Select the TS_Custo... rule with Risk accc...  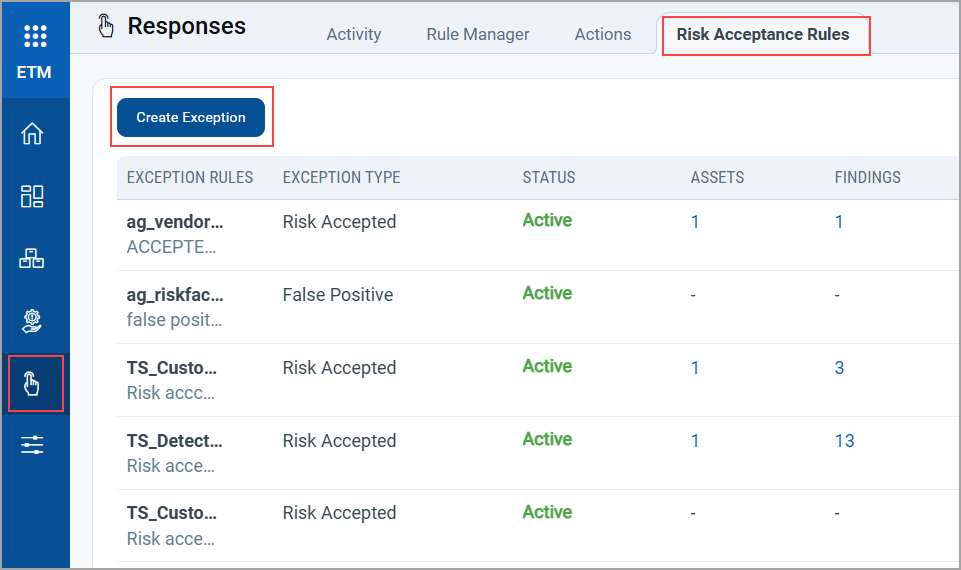(x=172, y=368)
